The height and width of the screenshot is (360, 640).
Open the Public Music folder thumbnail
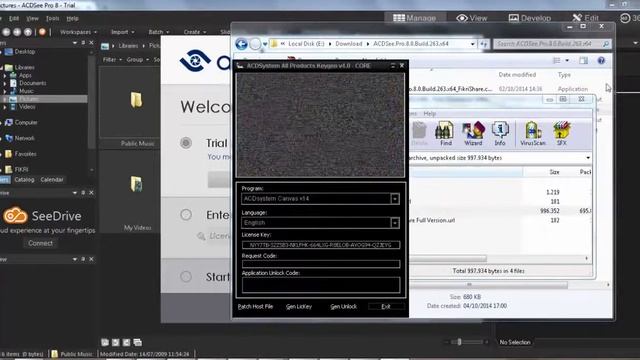(x=136, y=100)
